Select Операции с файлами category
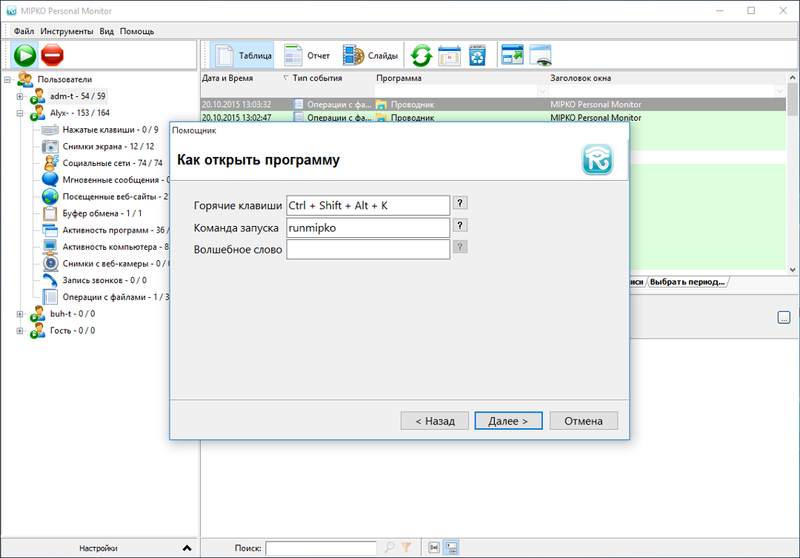Viewport: 800px width, 558px height. pyautogui.click(x=115, y=297)
